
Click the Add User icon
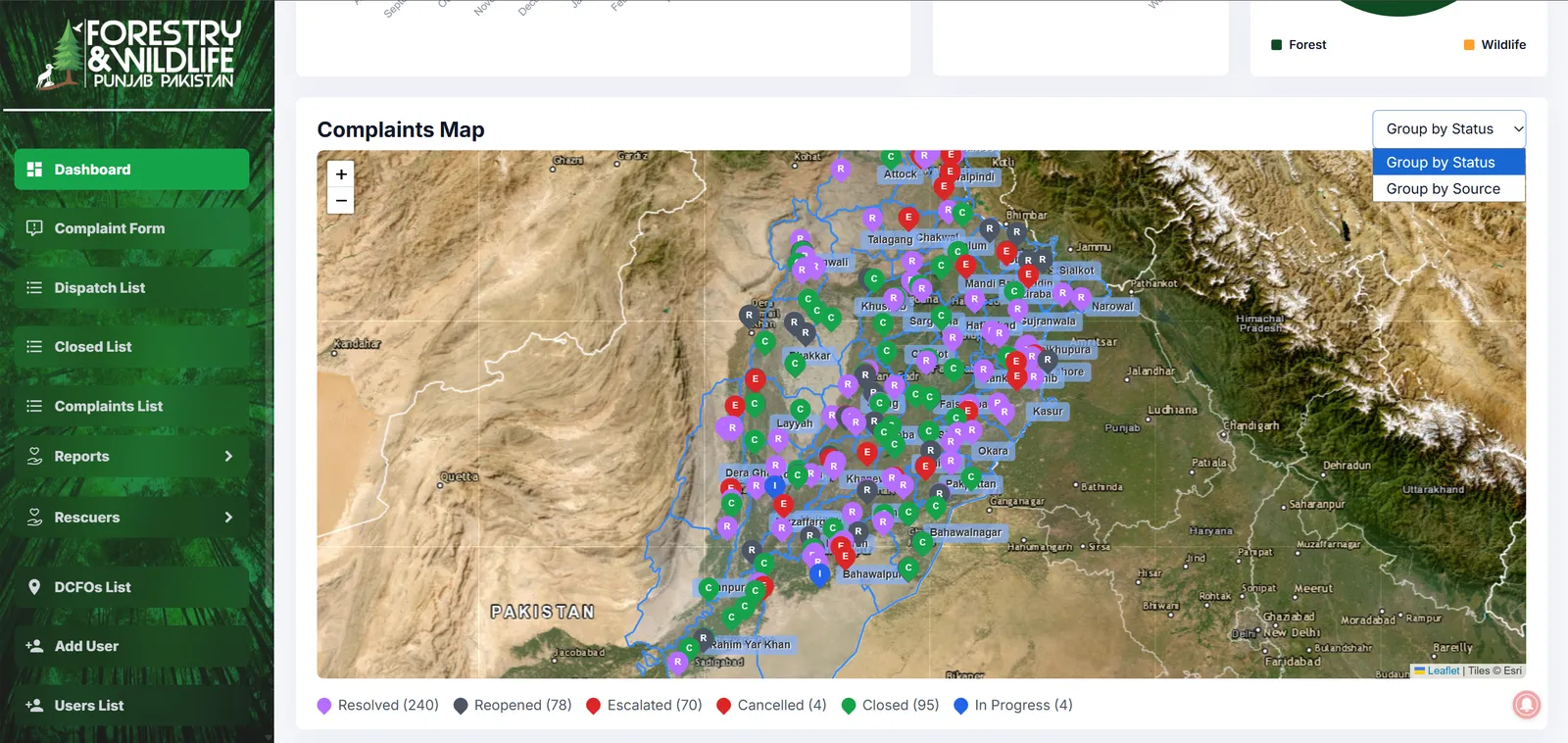coord(34,646)
